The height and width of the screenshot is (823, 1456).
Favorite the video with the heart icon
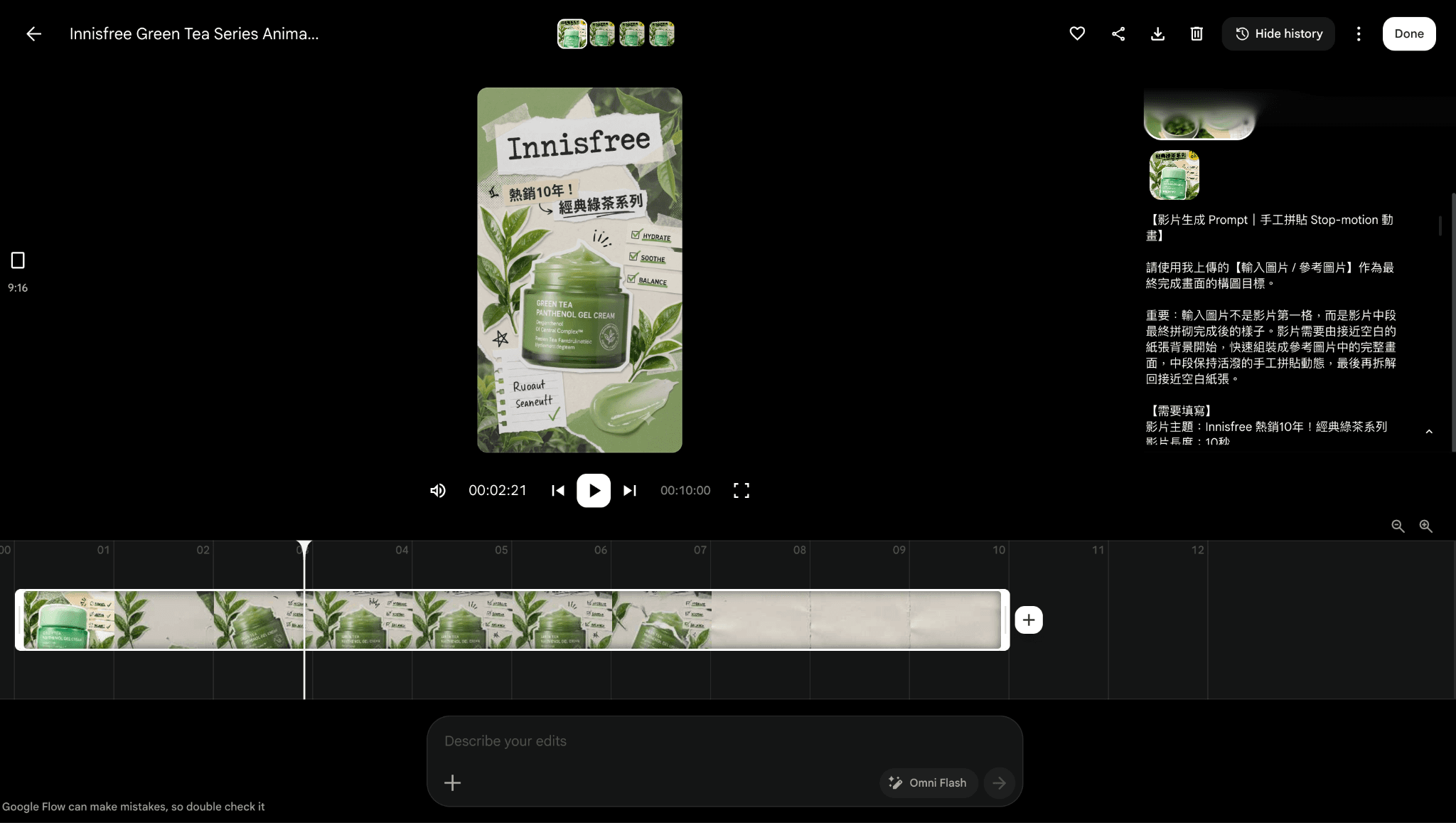[x=1077, y=33]
